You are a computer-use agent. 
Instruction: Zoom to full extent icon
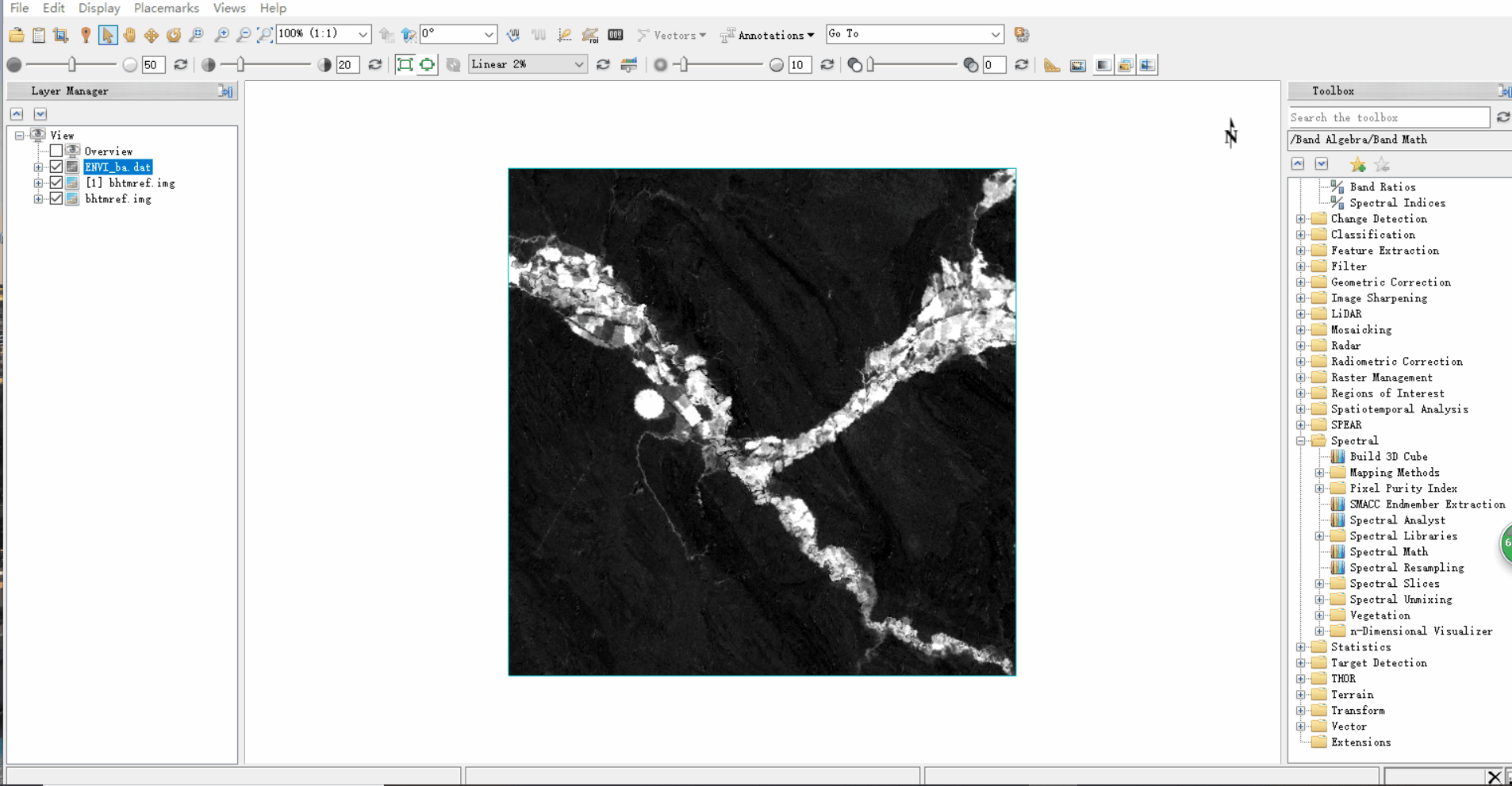[x=265, y=35]
